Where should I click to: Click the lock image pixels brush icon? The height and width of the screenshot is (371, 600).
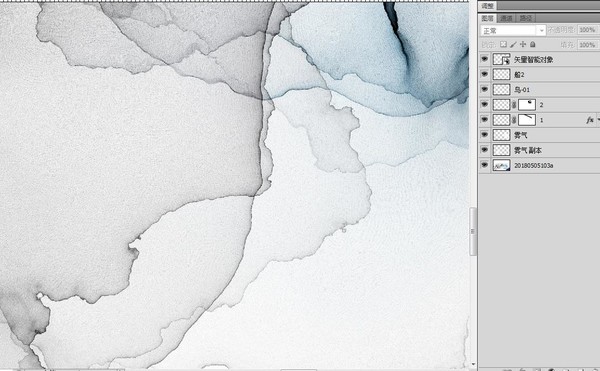(513, 45)
